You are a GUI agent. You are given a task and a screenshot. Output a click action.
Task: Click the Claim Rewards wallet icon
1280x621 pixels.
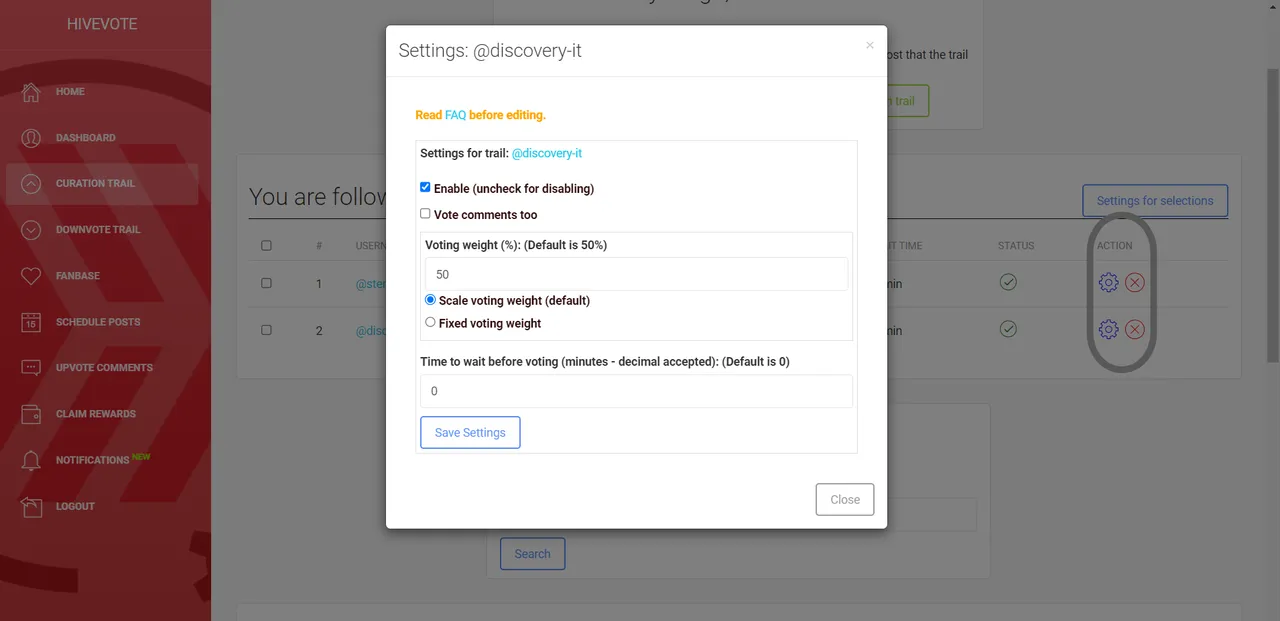31,414
